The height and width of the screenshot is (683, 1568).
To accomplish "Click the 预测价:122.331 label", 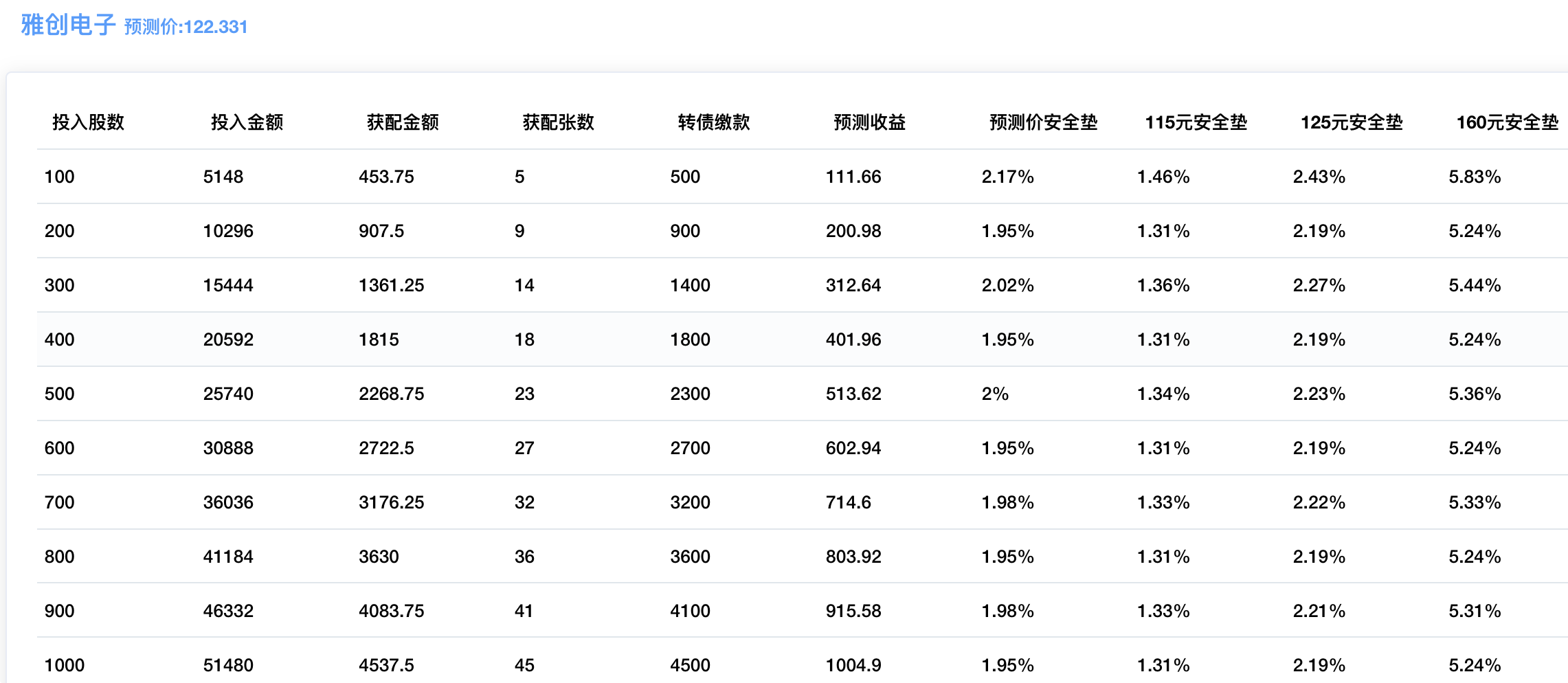I will point(186,27).
